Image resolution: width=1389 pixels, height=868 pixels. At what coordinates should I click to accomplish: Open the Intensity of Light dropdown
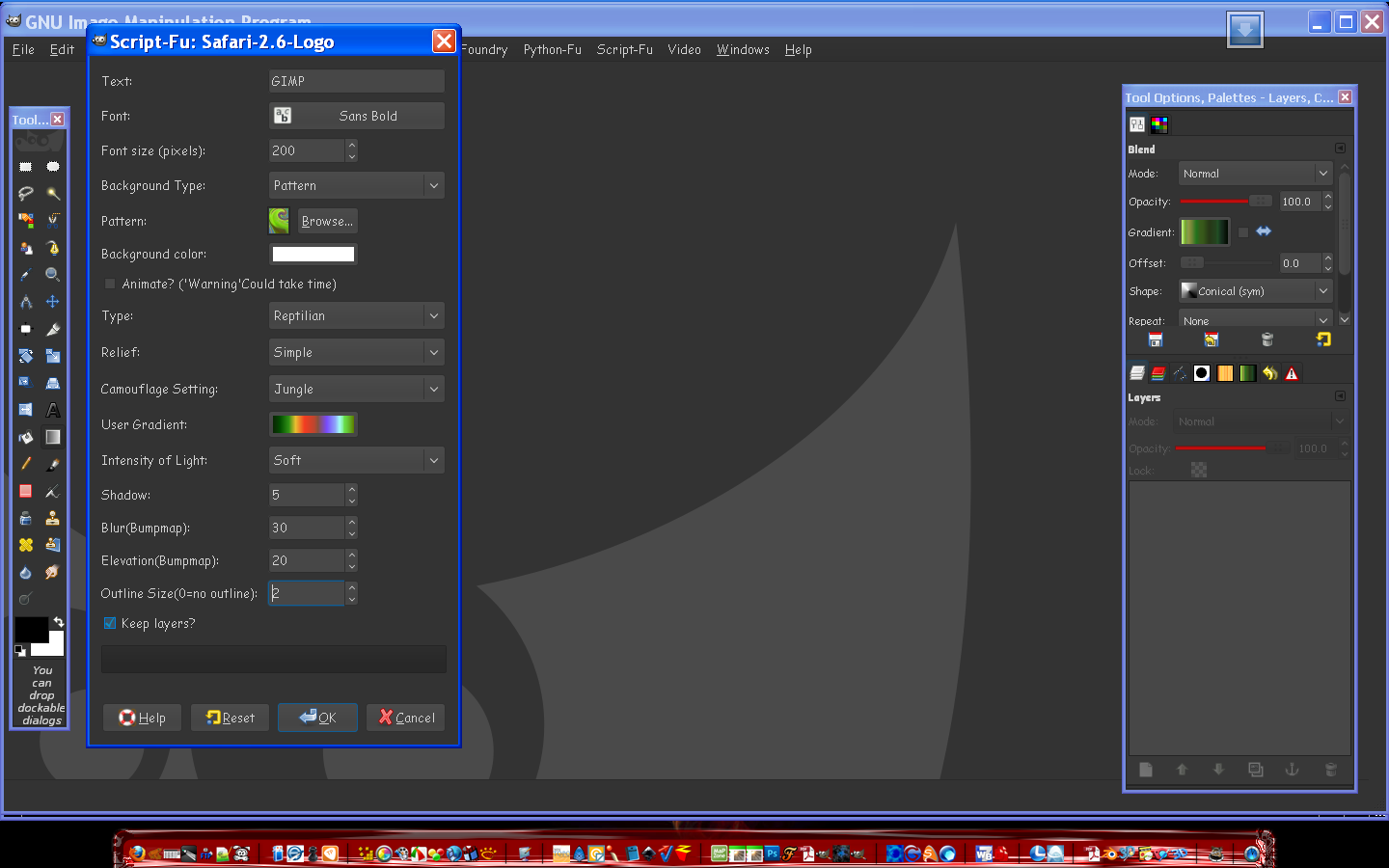coord(356,460)
